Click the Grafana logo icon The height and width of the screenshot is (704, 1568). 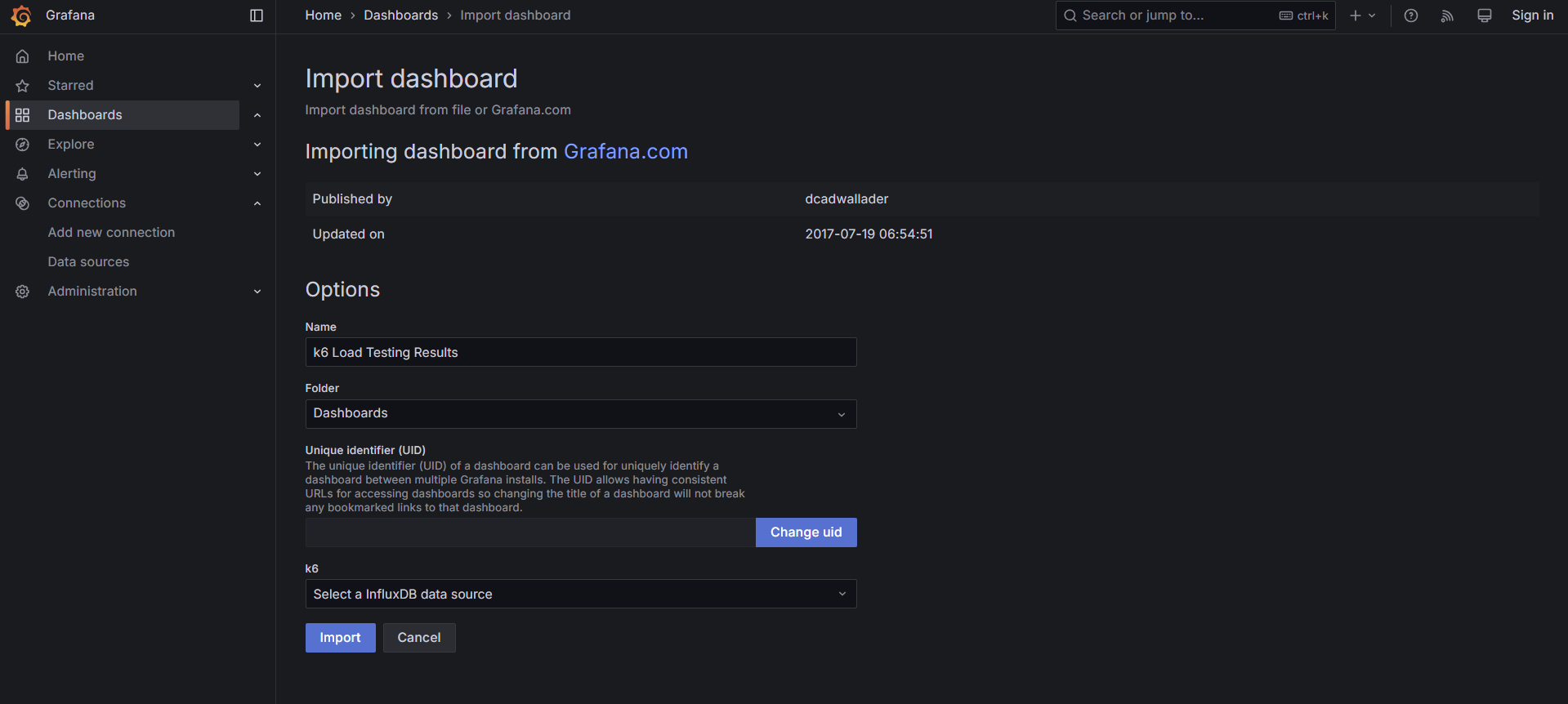click(x=21, y=16)
